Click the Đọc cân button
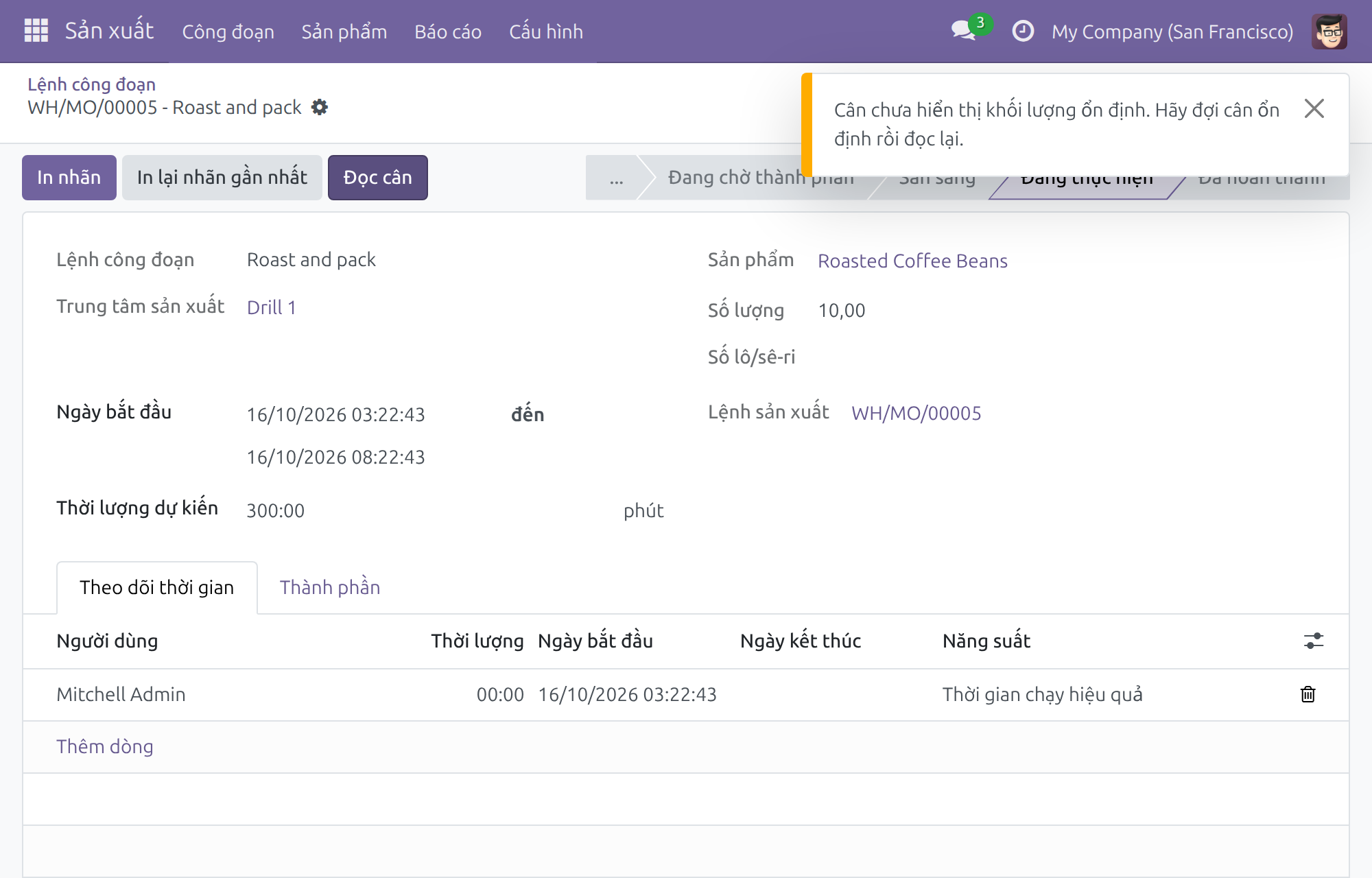The image size is (1372, 878). coord(378,178)
